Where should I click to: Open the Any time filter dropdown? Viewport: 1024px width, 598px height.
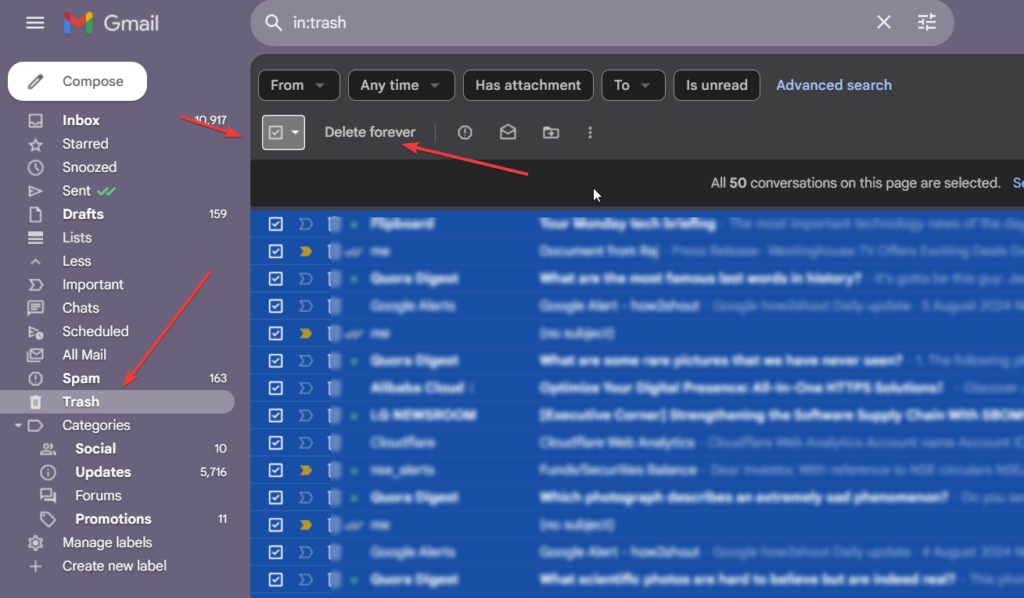point(401,86)
